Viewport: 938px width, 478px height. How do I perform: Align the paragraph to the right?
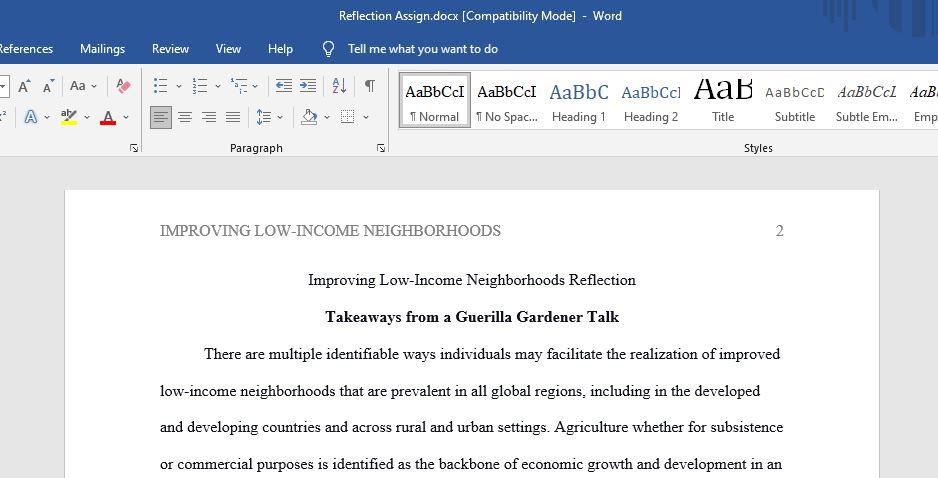[x=209, y=117]
